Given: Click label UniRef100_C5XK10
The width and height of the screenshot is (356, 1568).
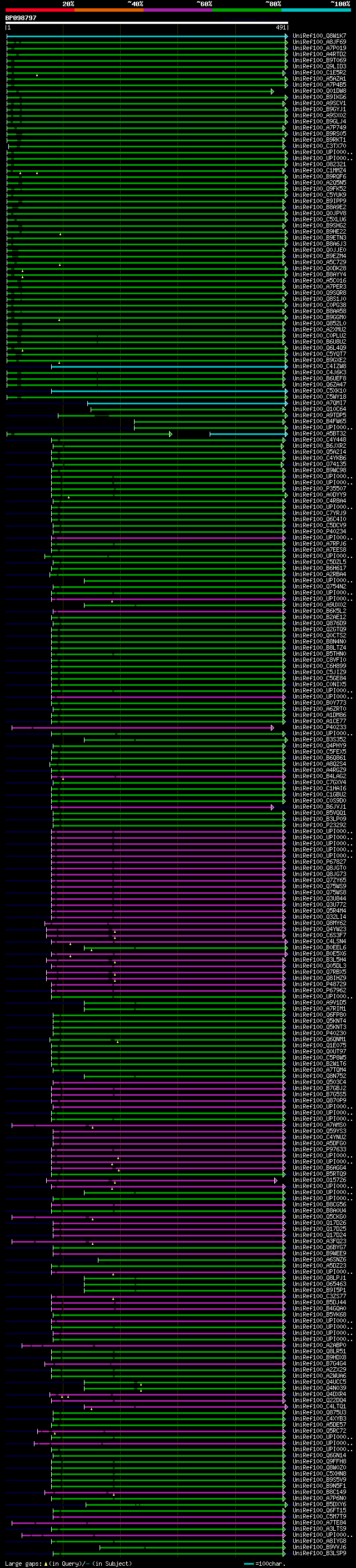Looking at the screenshot, I should [319, 391].
